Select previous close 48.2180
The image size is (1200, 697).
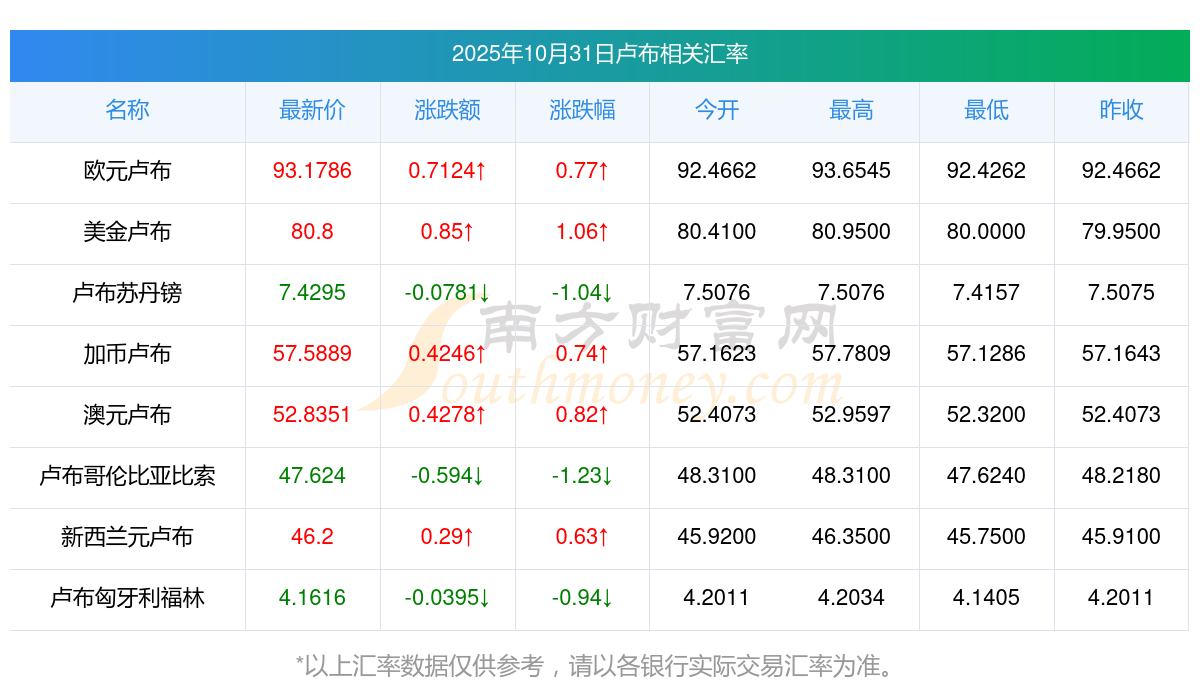click(1121, 476)
